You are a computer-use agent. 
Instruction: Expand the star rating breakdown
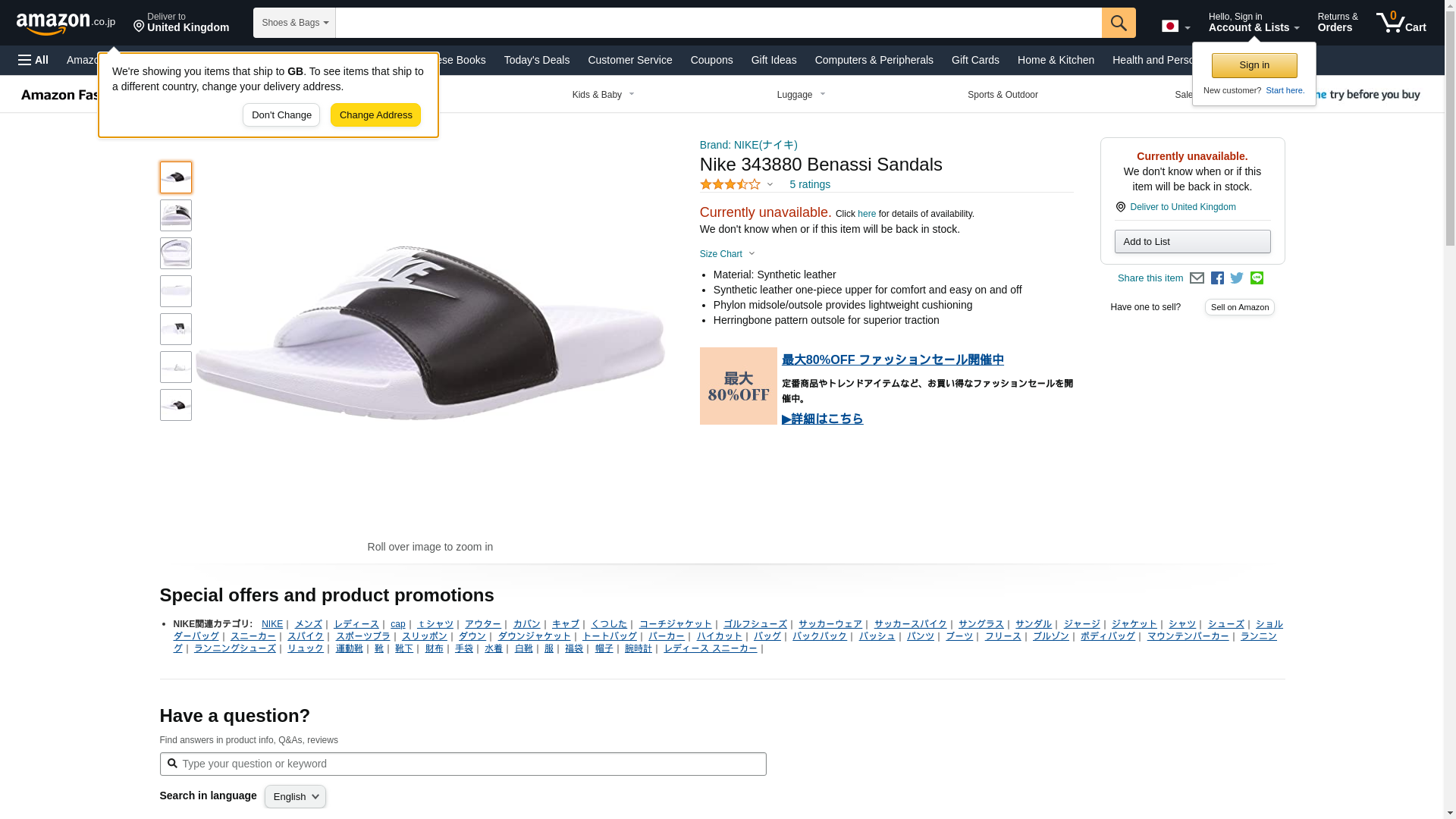(x=736, y=184)
